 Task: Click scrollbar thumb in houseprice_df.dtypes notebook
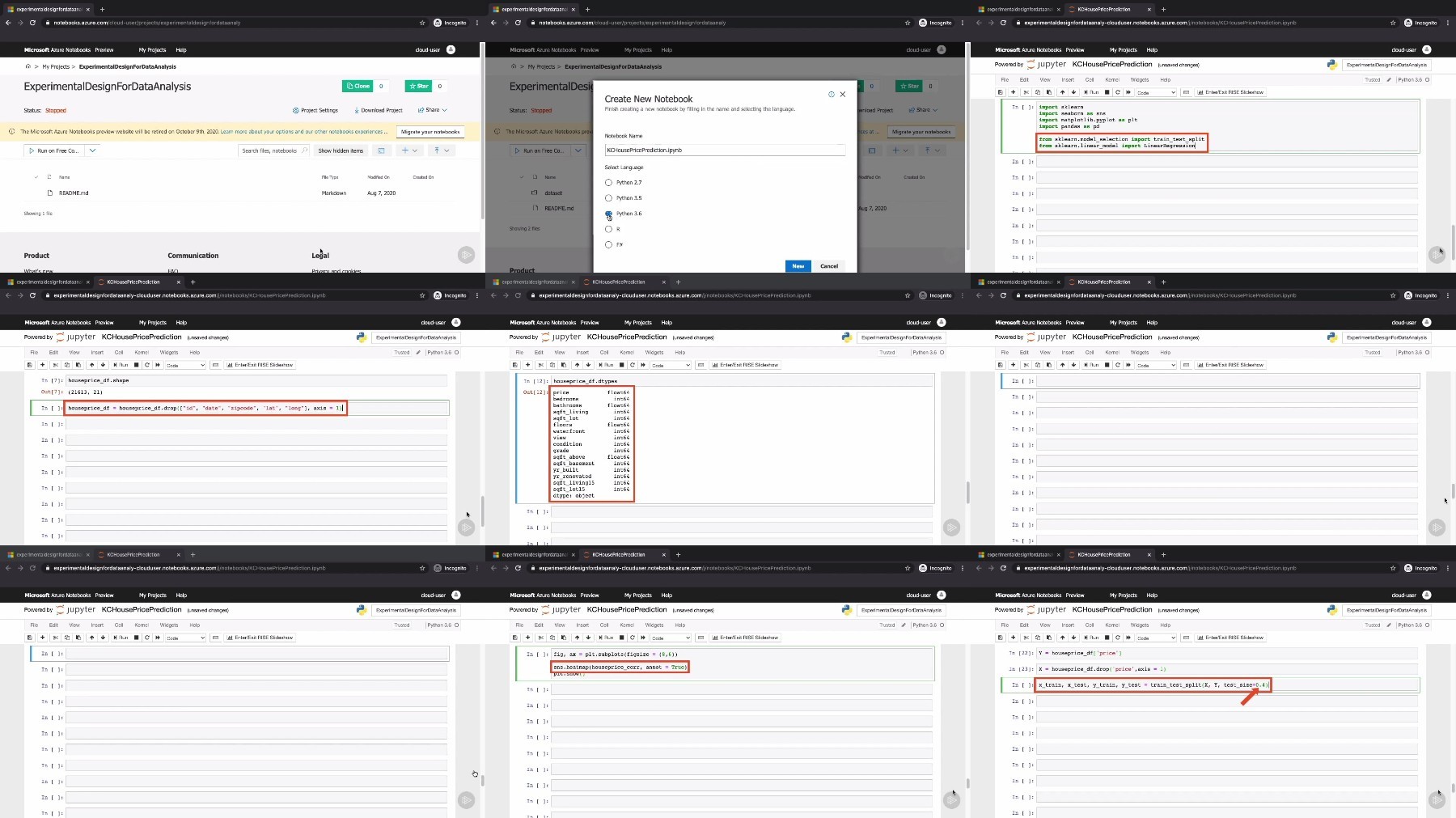967,492
